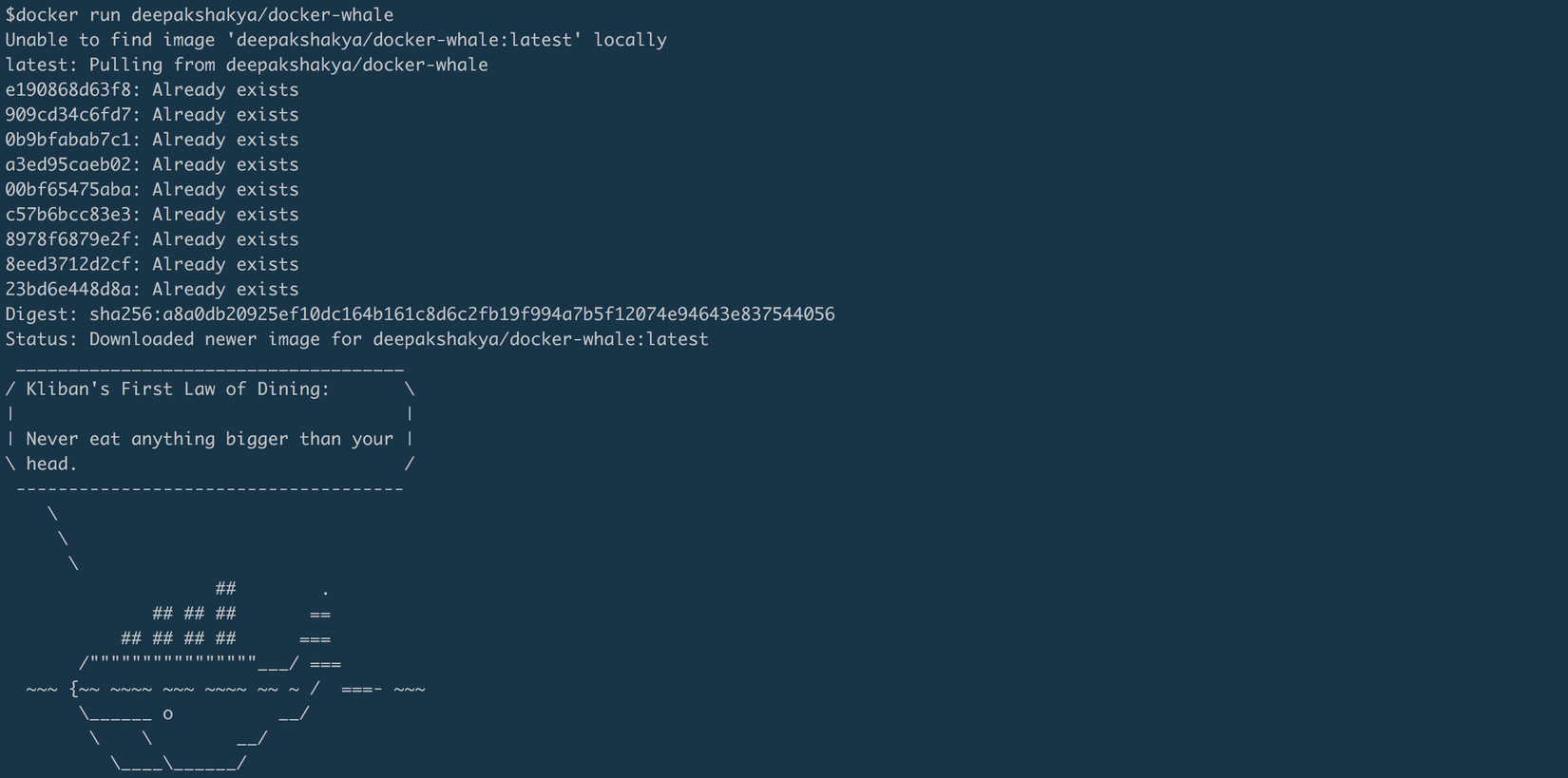This screenshot has width=1568, height=778.
Task: Click layer ID 8eed3712d2cf
Action: (x=71, y=264)
